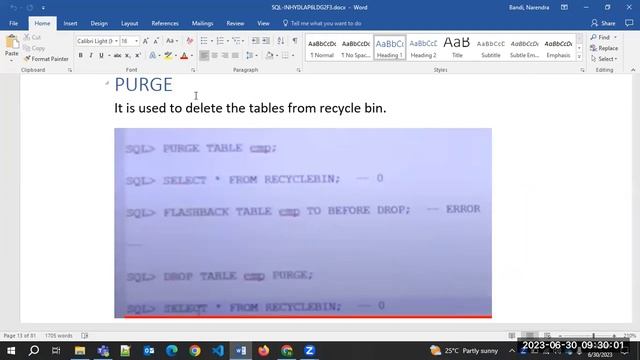Switch to the Layout tab

point(129,23)
